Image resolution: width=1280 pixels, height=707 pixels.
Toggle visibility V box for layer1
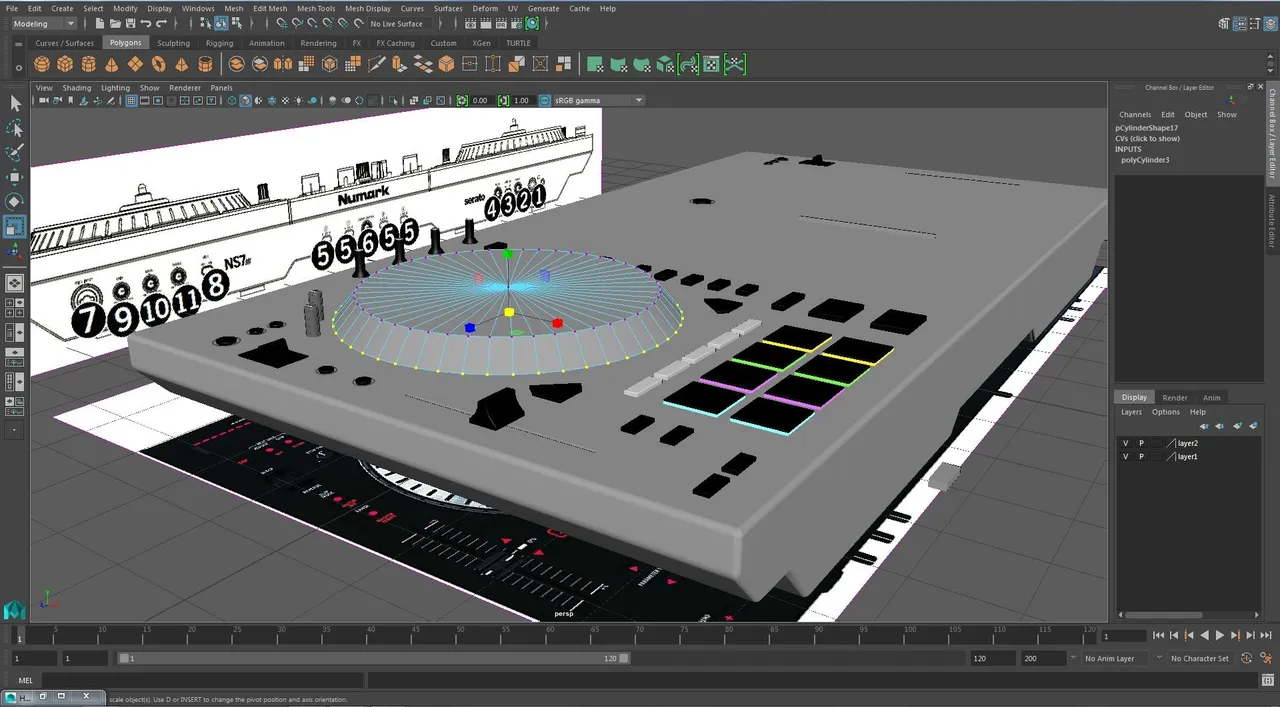point(1126,457)
